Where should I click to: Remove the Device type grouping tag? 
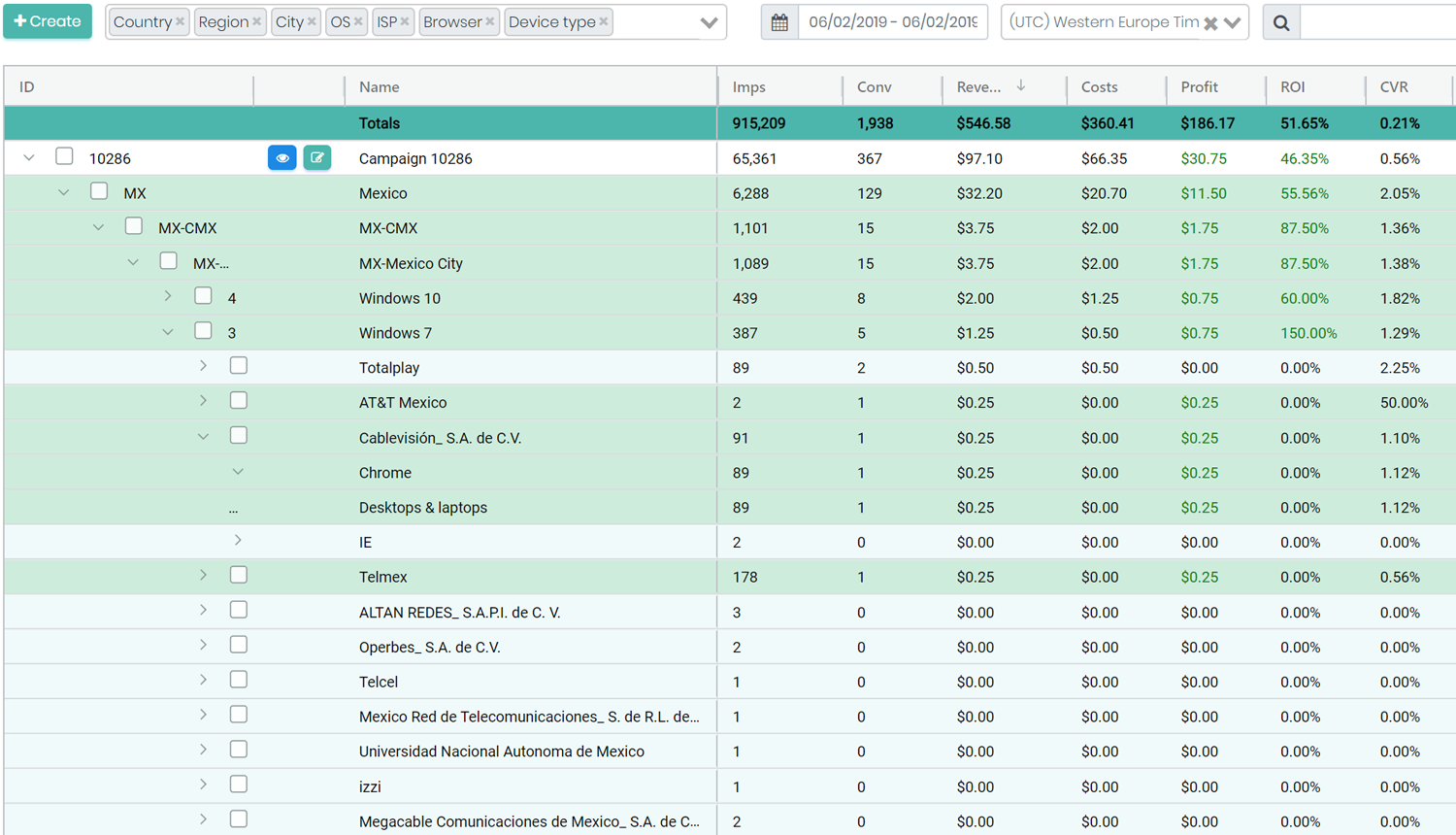(x=604, y=22)
